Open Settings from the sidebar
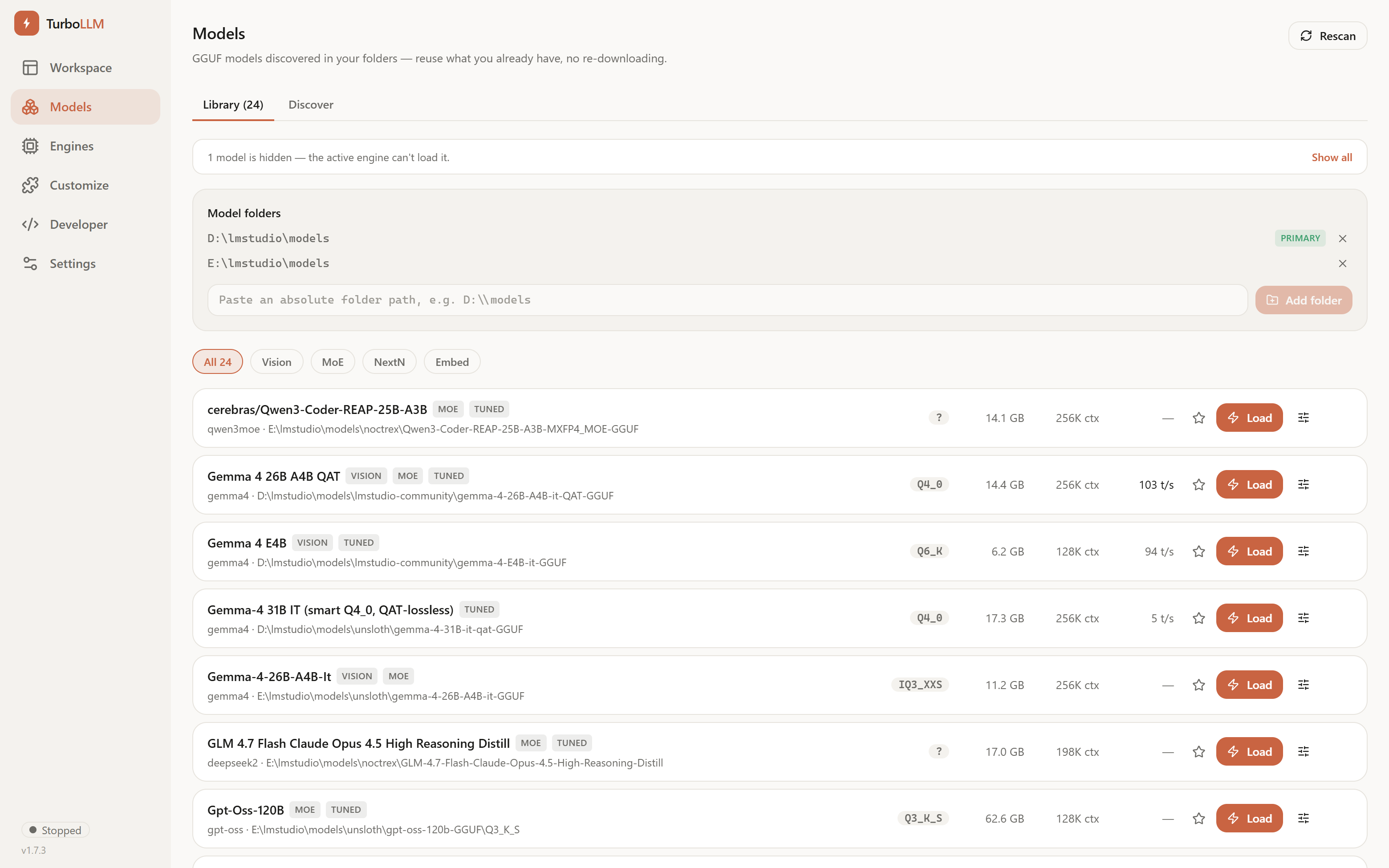This screenshot has width=1389, height=868. [85, 264]
